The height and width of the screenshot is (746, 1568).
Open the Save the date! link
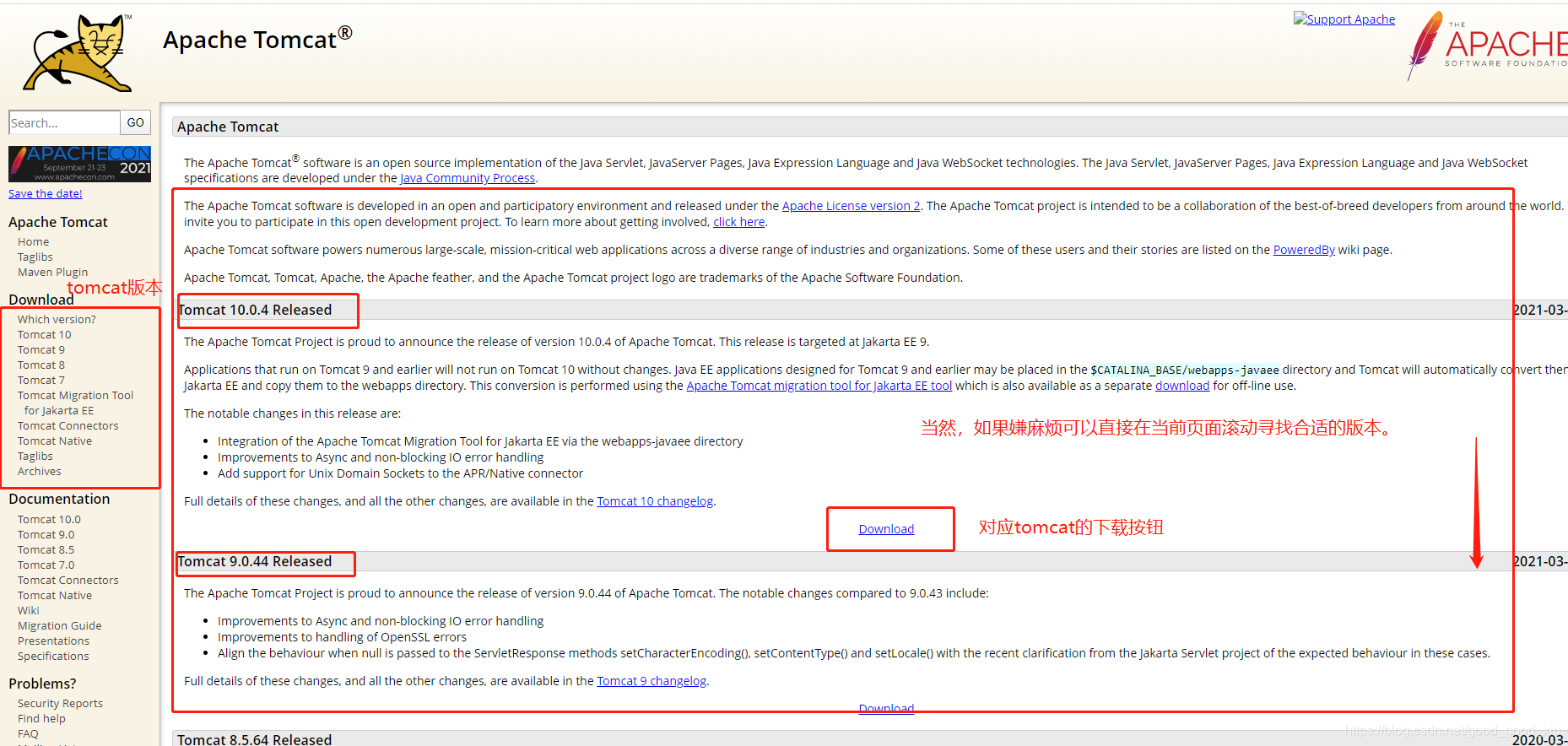click(46, 193)
